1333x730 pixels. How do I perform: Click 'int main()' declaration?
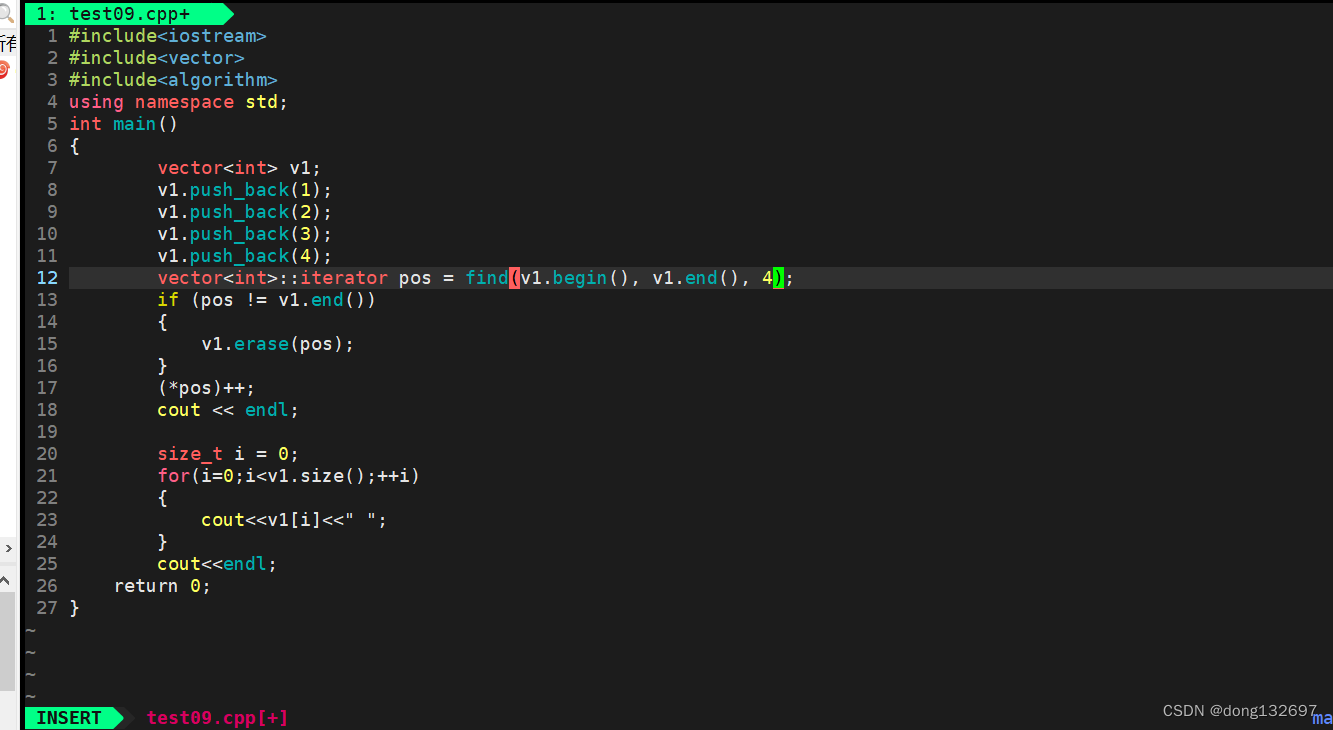tap(124, 124)
